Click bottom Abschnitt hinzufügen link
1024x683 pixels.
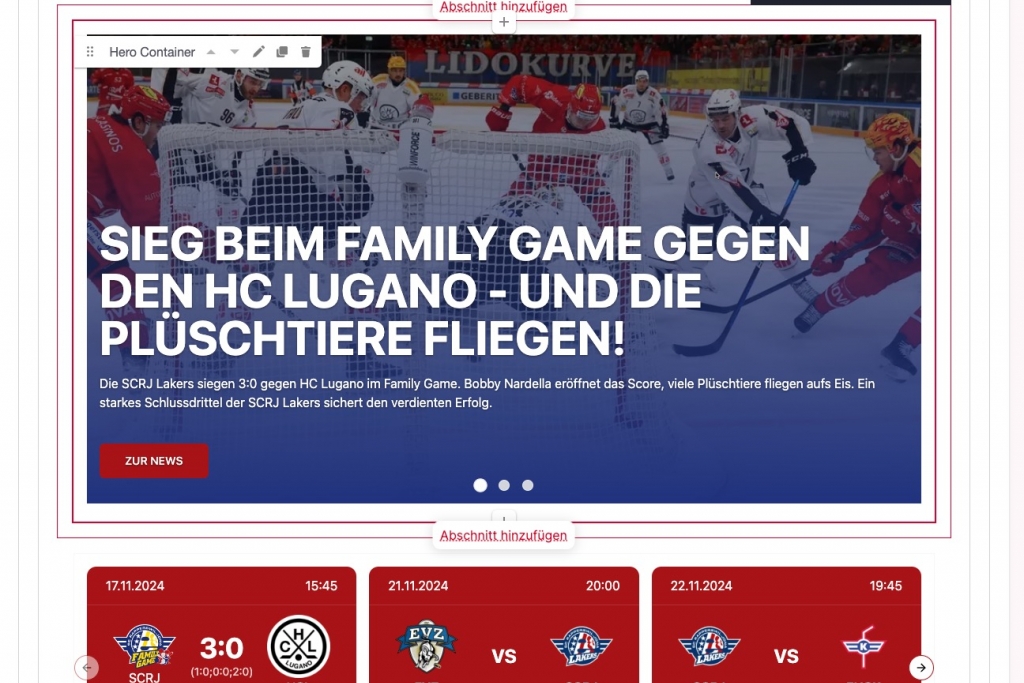(504, 535)
